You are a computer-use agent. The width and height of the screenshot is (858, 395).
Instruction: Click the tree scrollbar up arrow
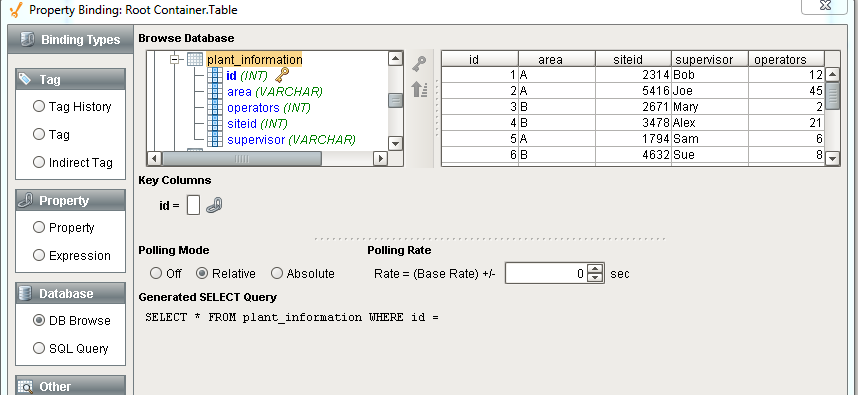click(395, 59)
